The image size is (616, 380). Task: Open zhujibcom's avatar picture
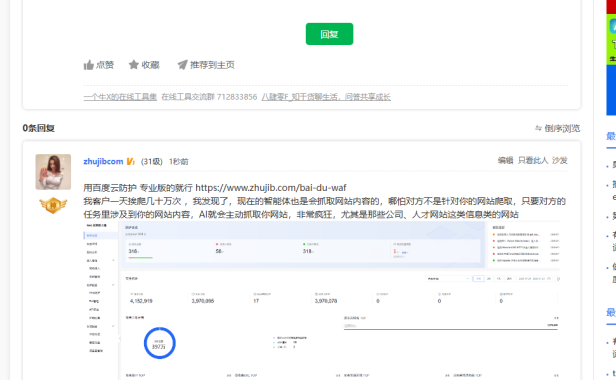[x=53, y=172]
